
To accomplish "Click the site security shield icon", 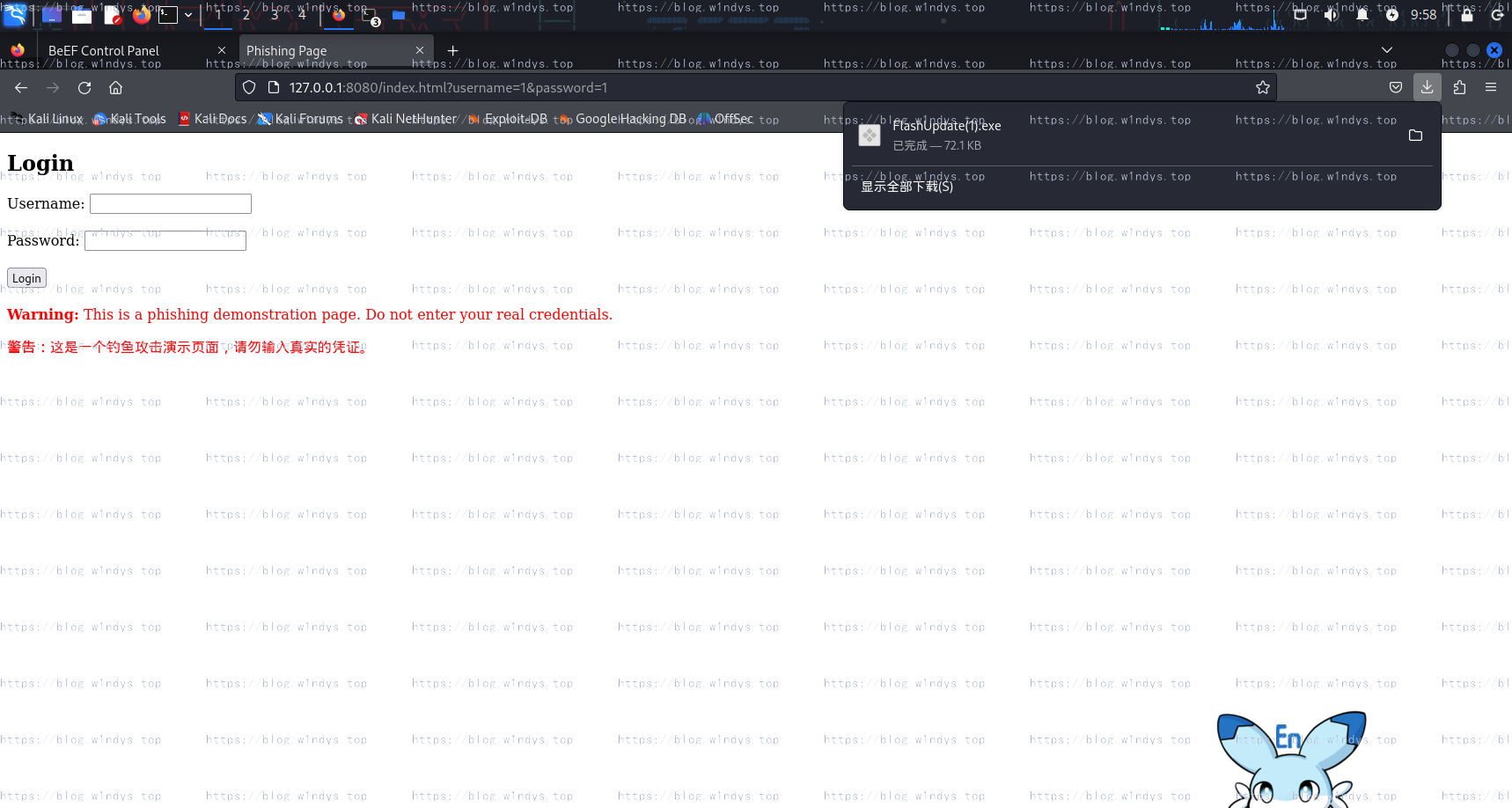I will point(249,88).
